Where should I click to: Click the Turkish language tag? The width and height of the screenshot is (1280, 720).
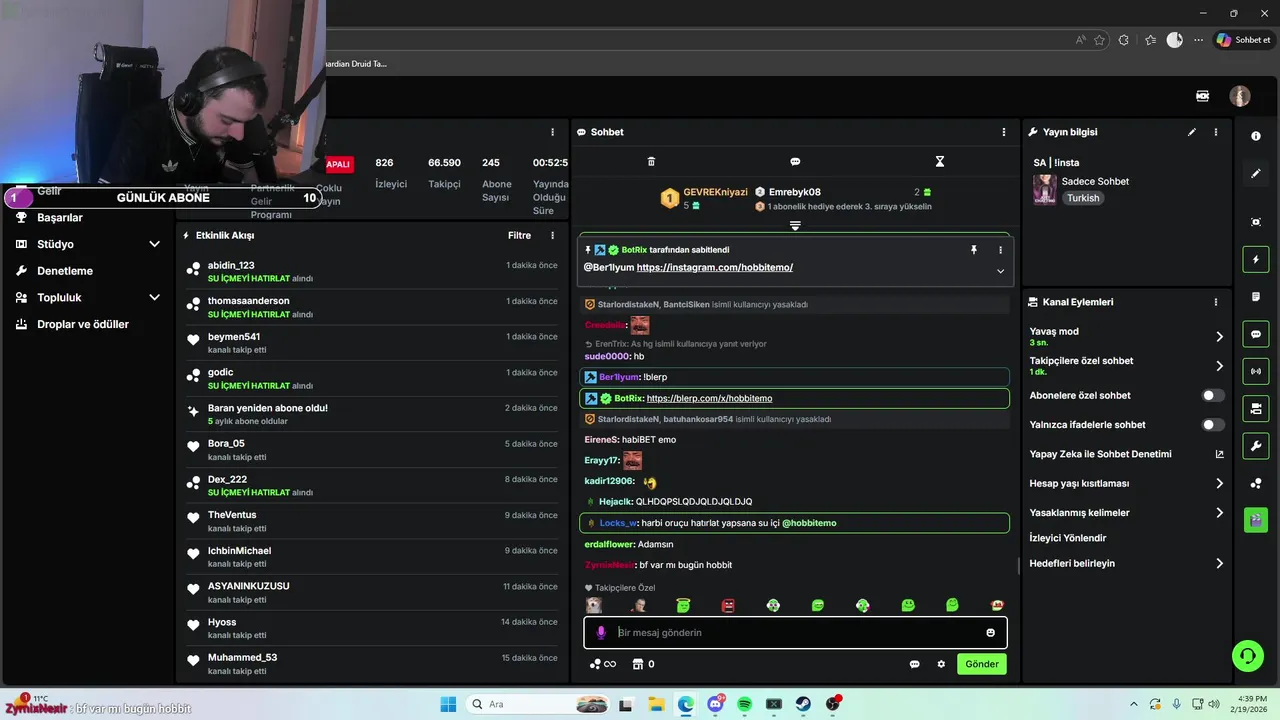pos(1083,198)
